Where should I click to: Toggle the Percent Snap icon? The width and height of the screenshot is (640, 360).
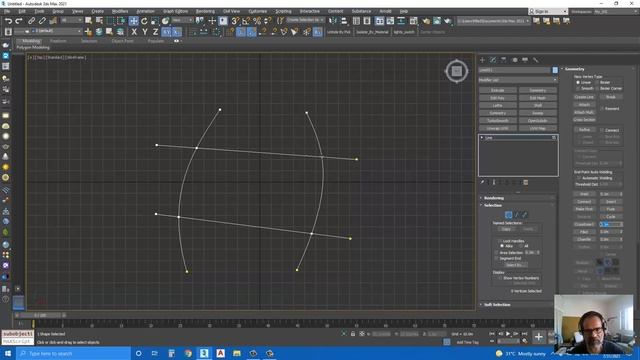coord(257,21)
